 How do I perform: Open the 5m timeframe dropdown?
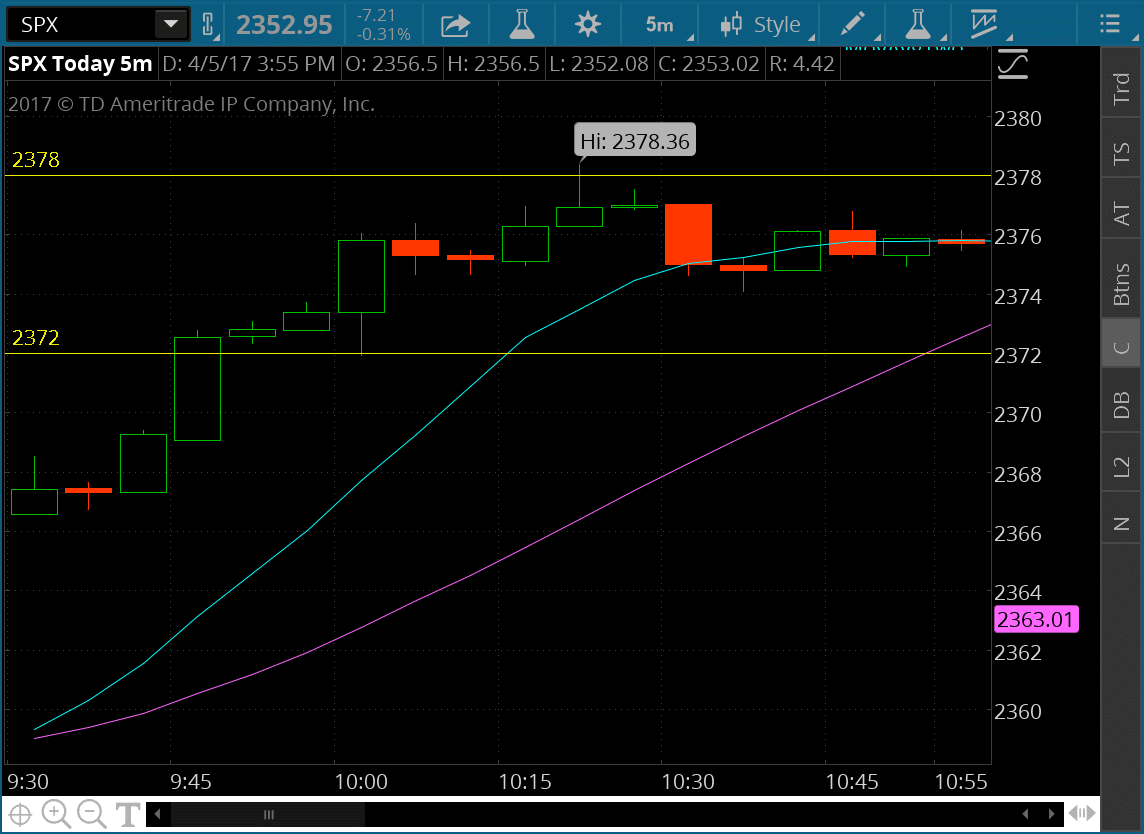660,24
